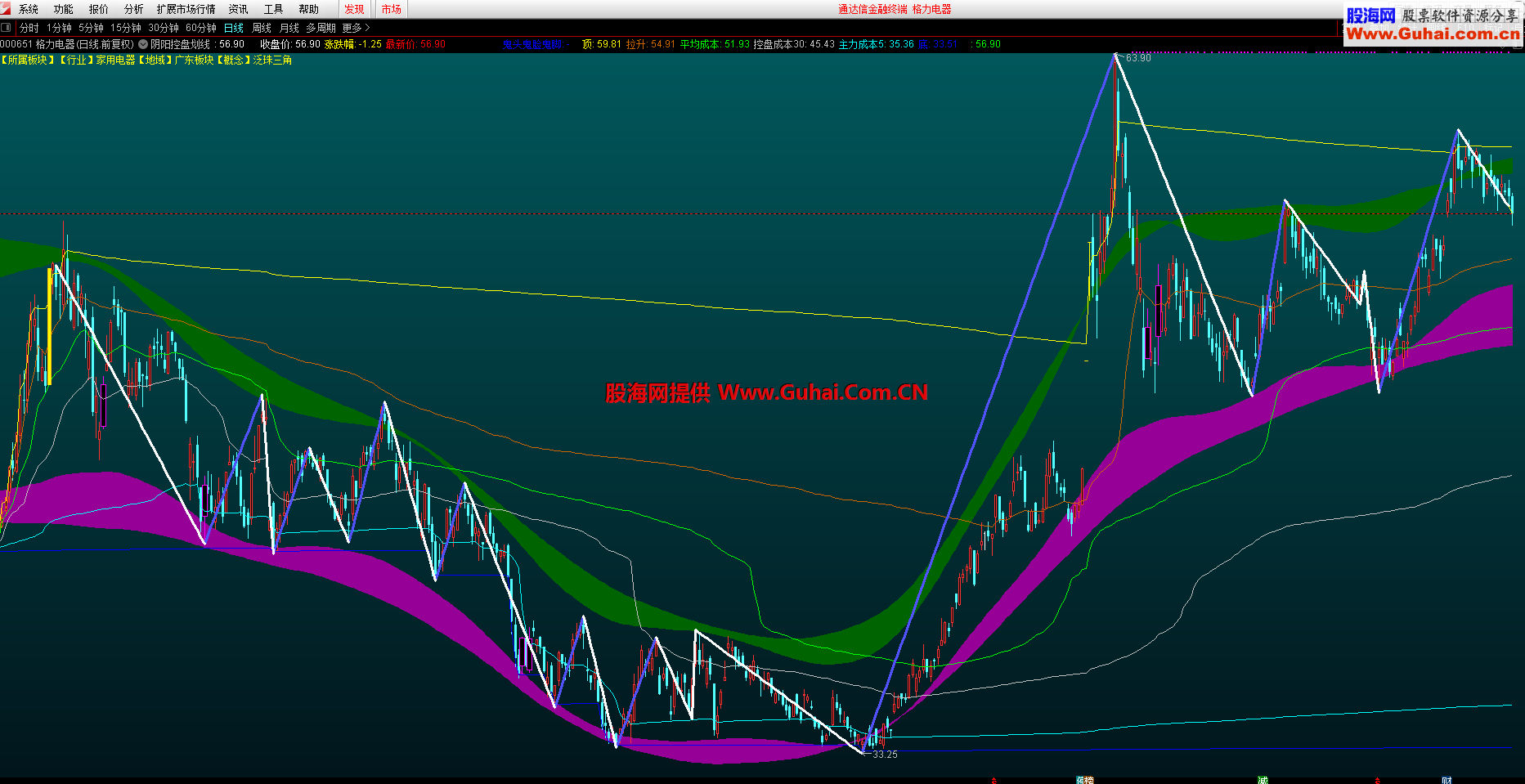Select the 日线 period

point(234,28)
